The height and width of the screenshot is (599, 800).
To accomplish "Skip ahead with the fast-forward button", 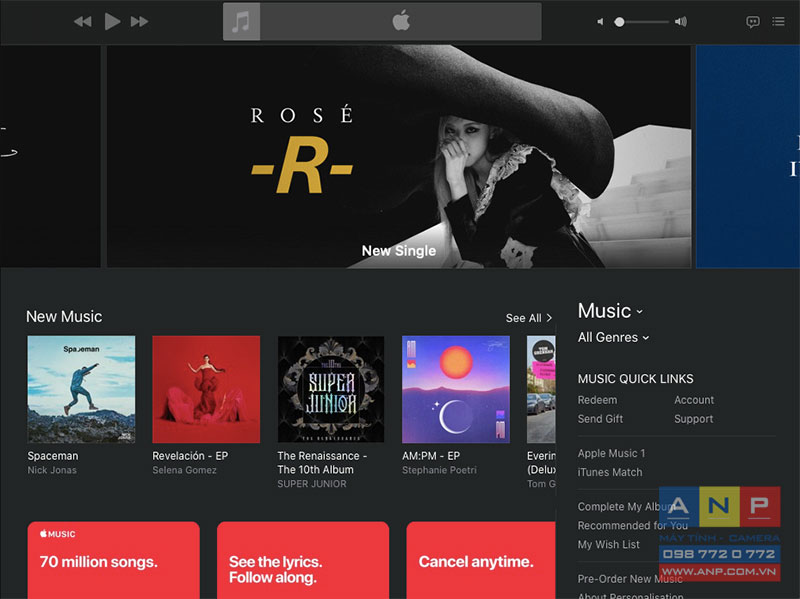I will [x=139, y=21].
